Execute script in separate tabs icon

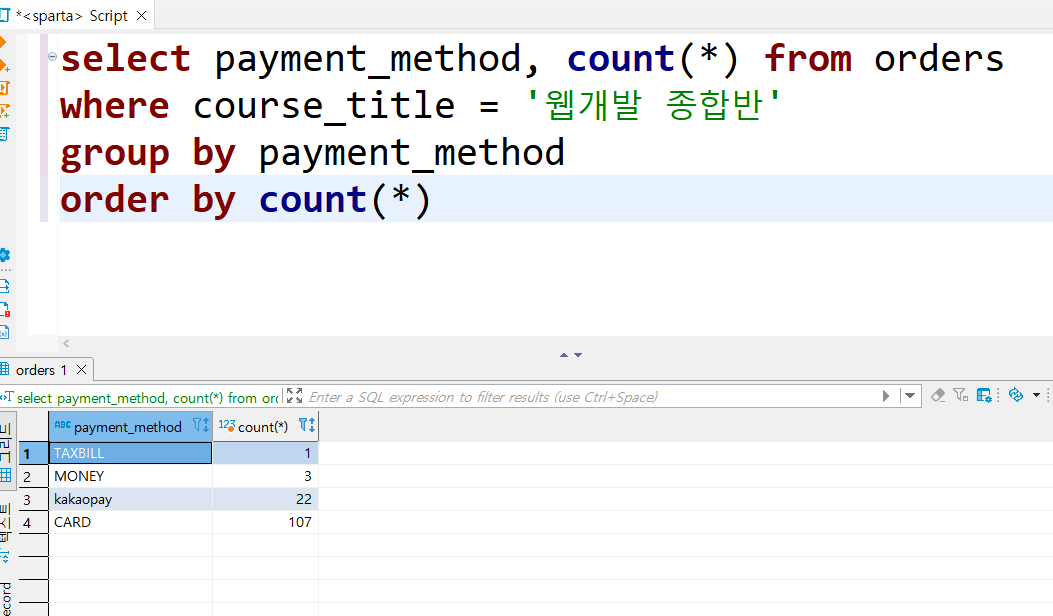3,111
